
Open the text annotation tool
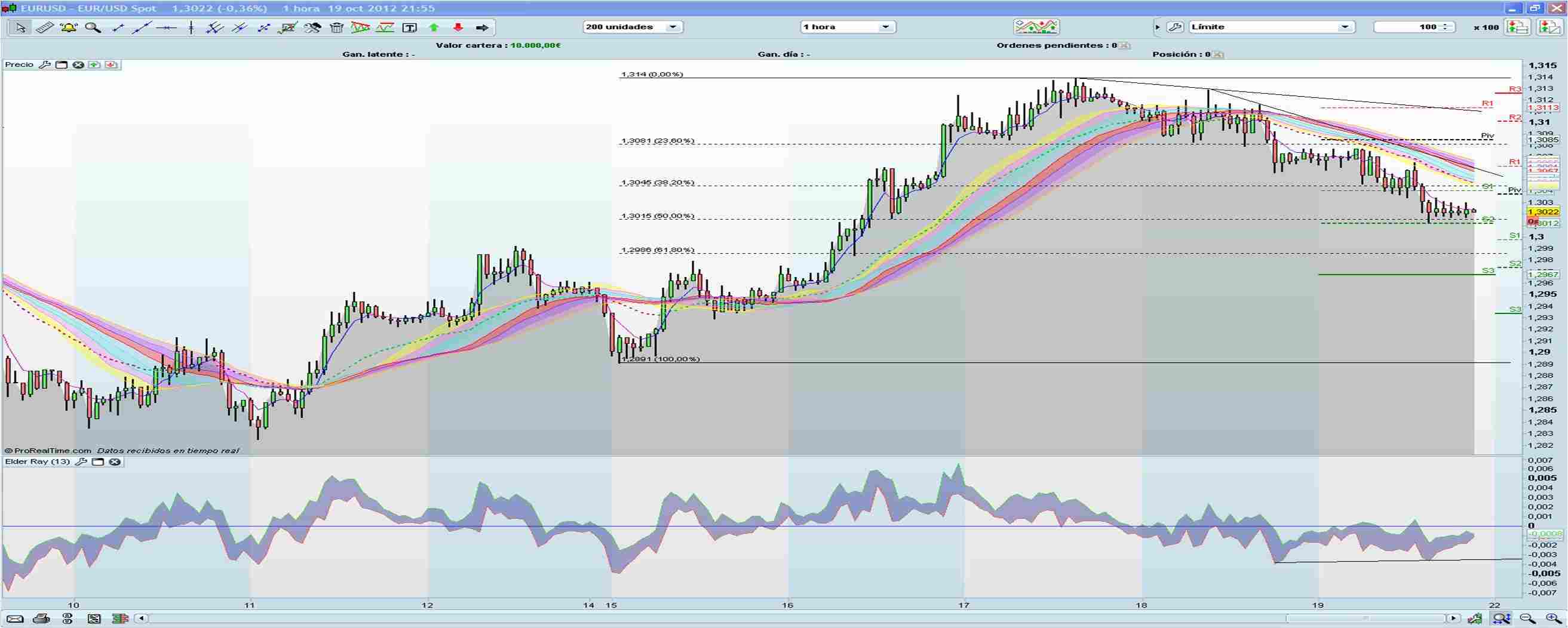click(x=409, y=27)
